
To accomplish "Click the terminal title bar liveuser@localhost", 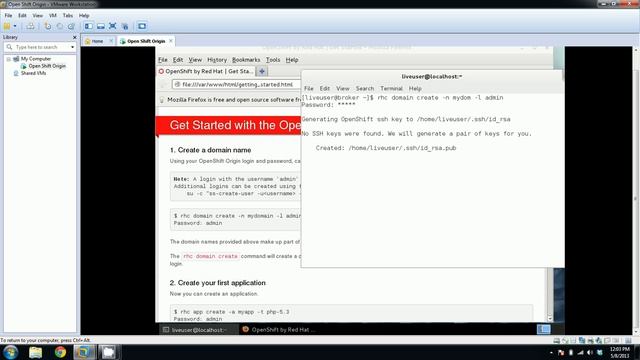I will click(431, 76).
